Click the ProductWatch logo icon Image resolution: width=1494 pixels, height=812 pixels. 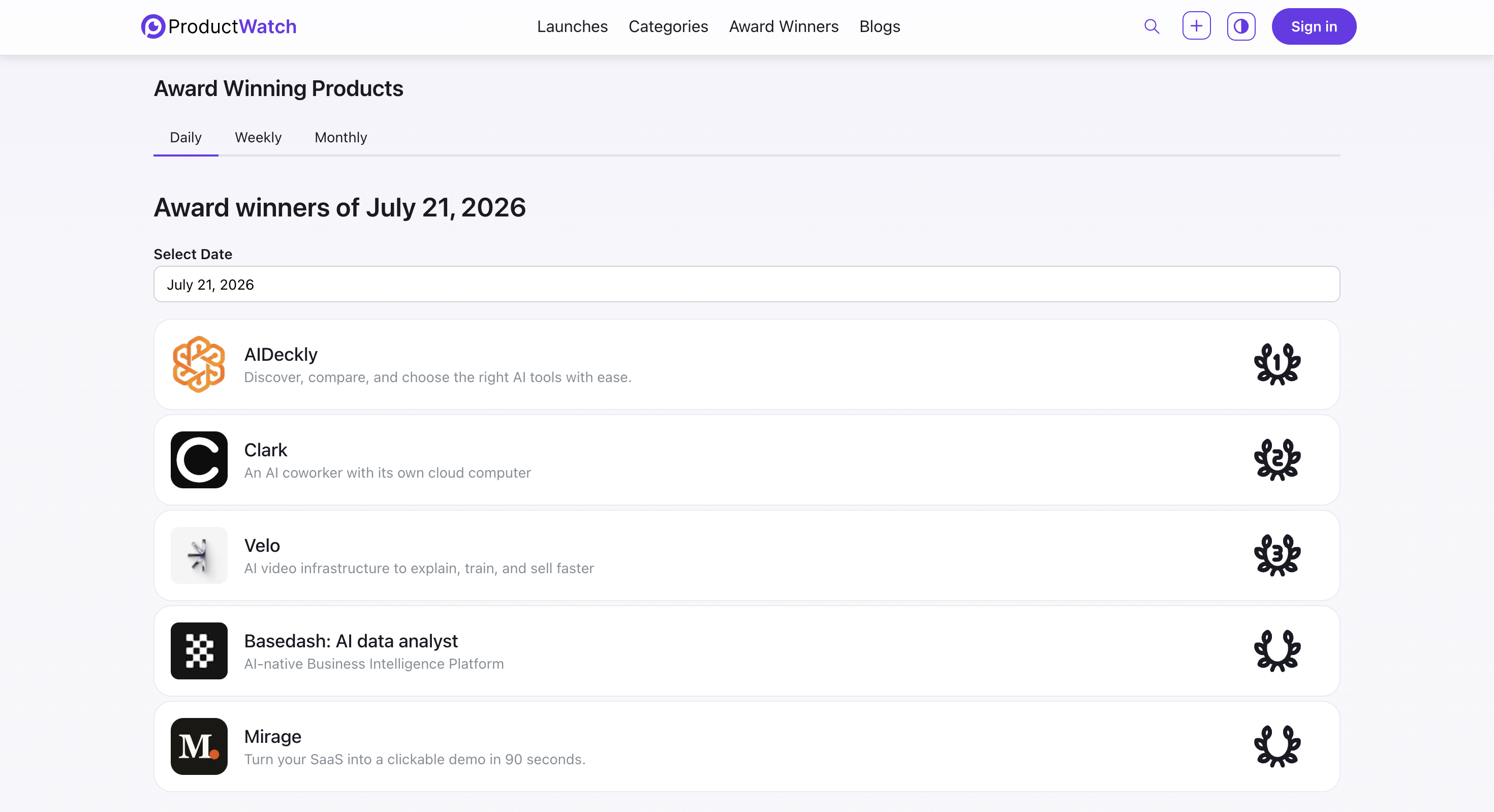coord(153,26)
